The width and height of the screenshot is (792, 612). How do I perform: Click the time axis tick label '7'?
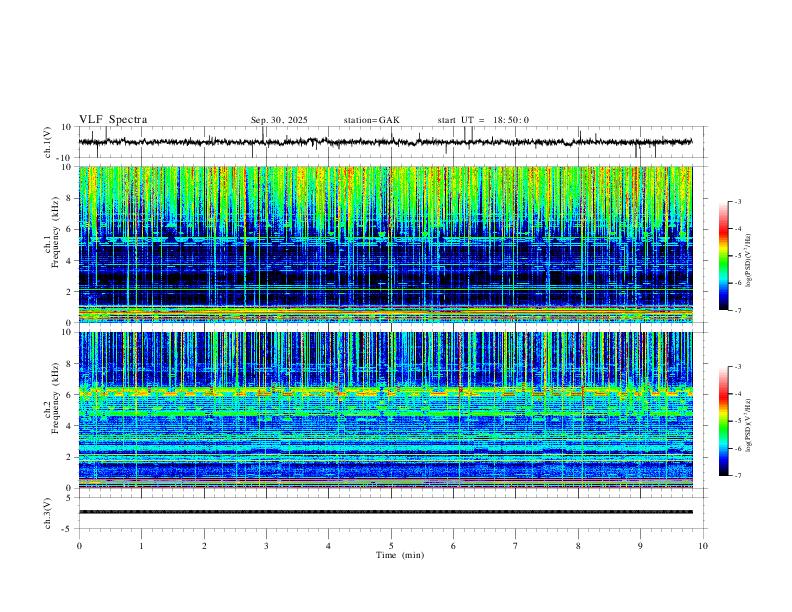click(516, 546)
